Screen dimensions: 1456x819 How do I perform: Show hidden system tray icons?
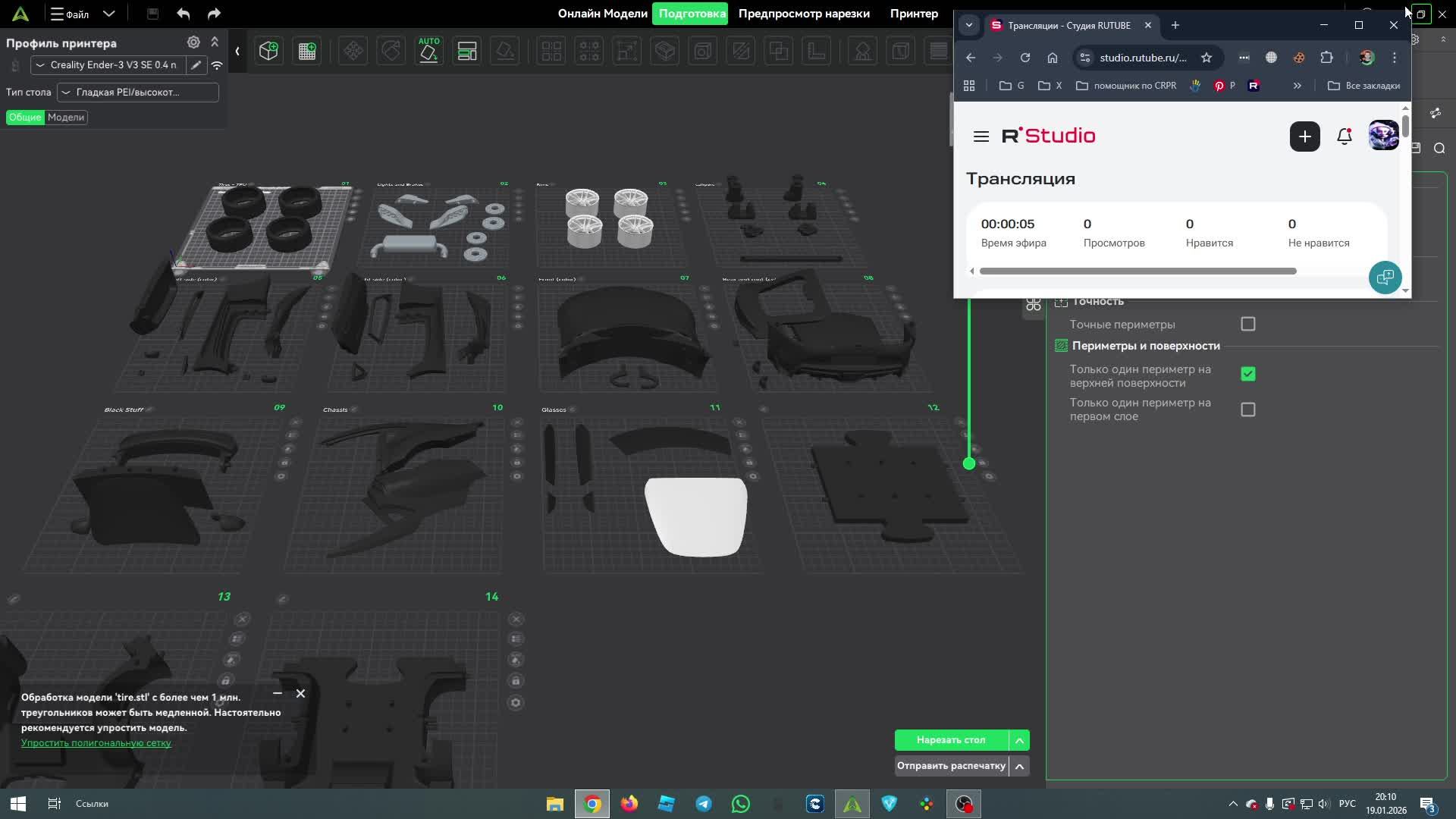(1233, 804)
